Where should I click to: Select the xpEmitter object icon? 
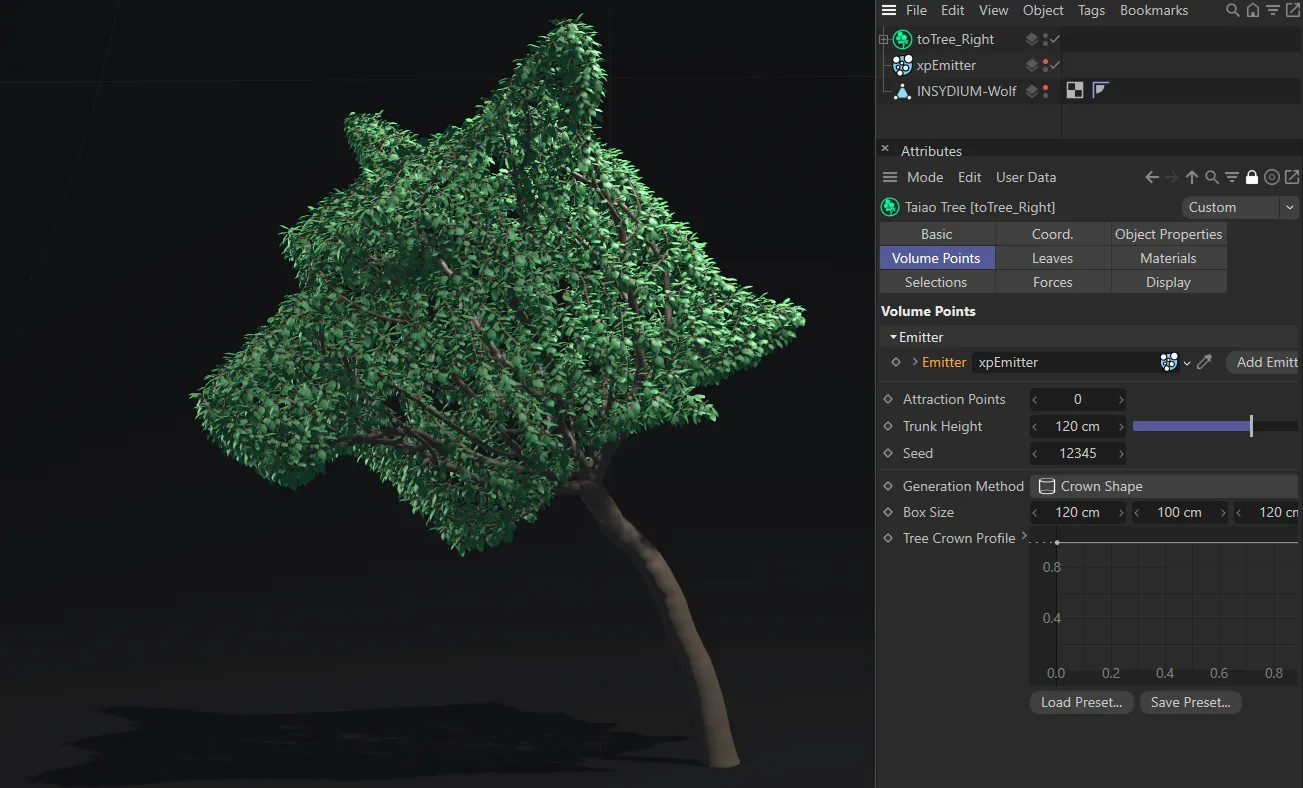(902, 65)
